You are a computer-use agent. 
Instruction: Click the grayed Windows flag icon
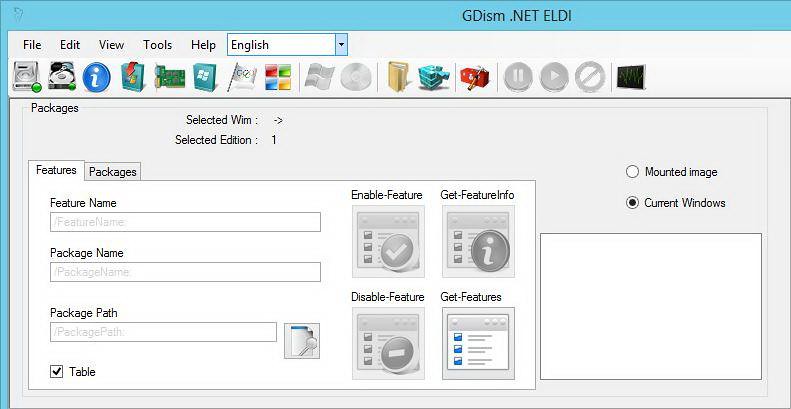320,78
